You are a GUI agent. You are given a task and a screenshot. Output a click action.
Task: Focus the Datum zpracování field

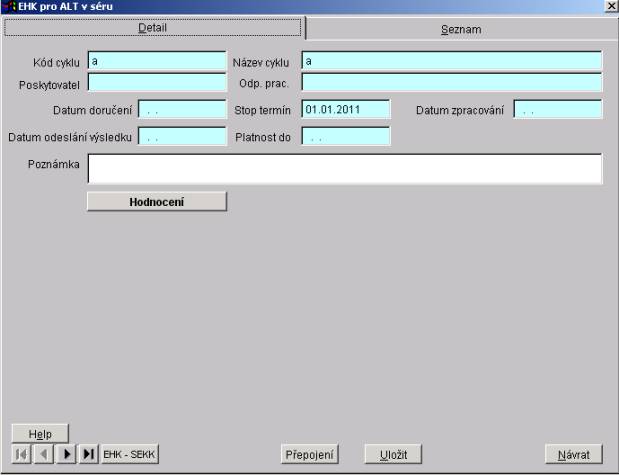coord(558,109)
